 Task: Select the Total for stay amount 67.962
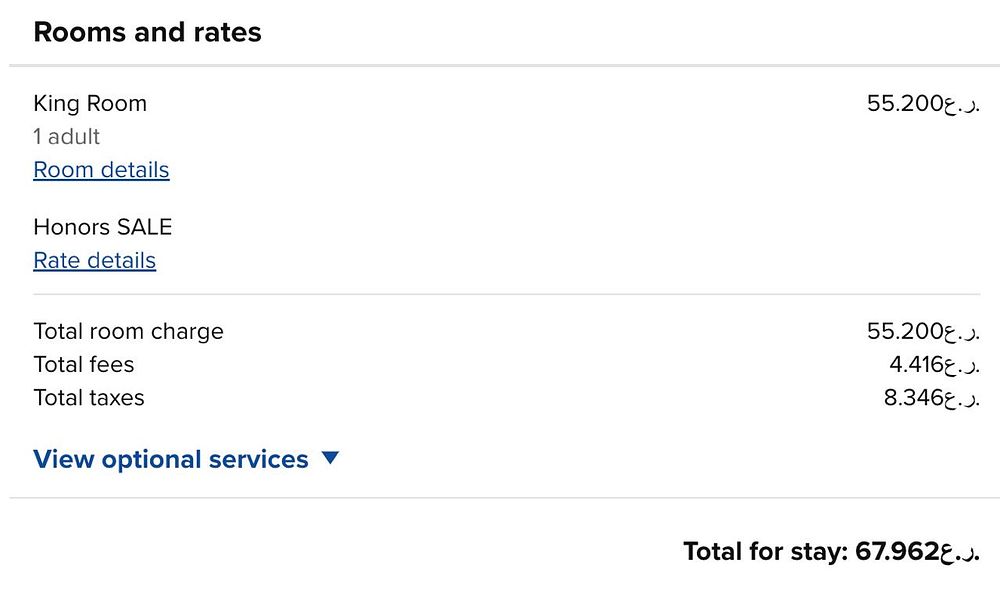pyautogui.click(x=897, y=551)
